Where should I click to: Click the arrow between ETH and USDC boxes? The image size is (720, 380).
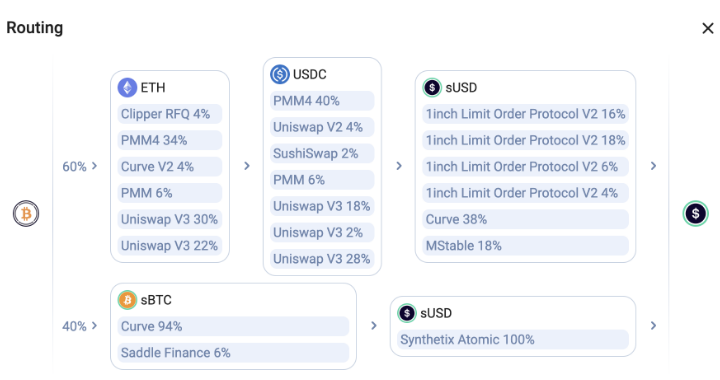click(247, 166)
